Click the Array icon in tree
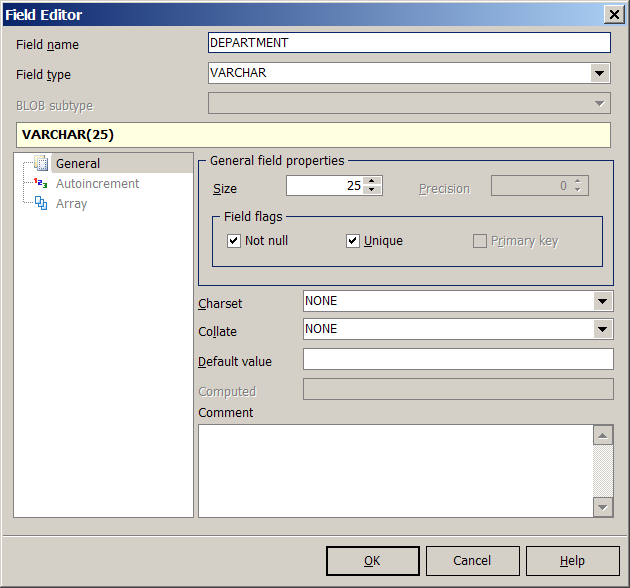 click(x=41, y=204)
